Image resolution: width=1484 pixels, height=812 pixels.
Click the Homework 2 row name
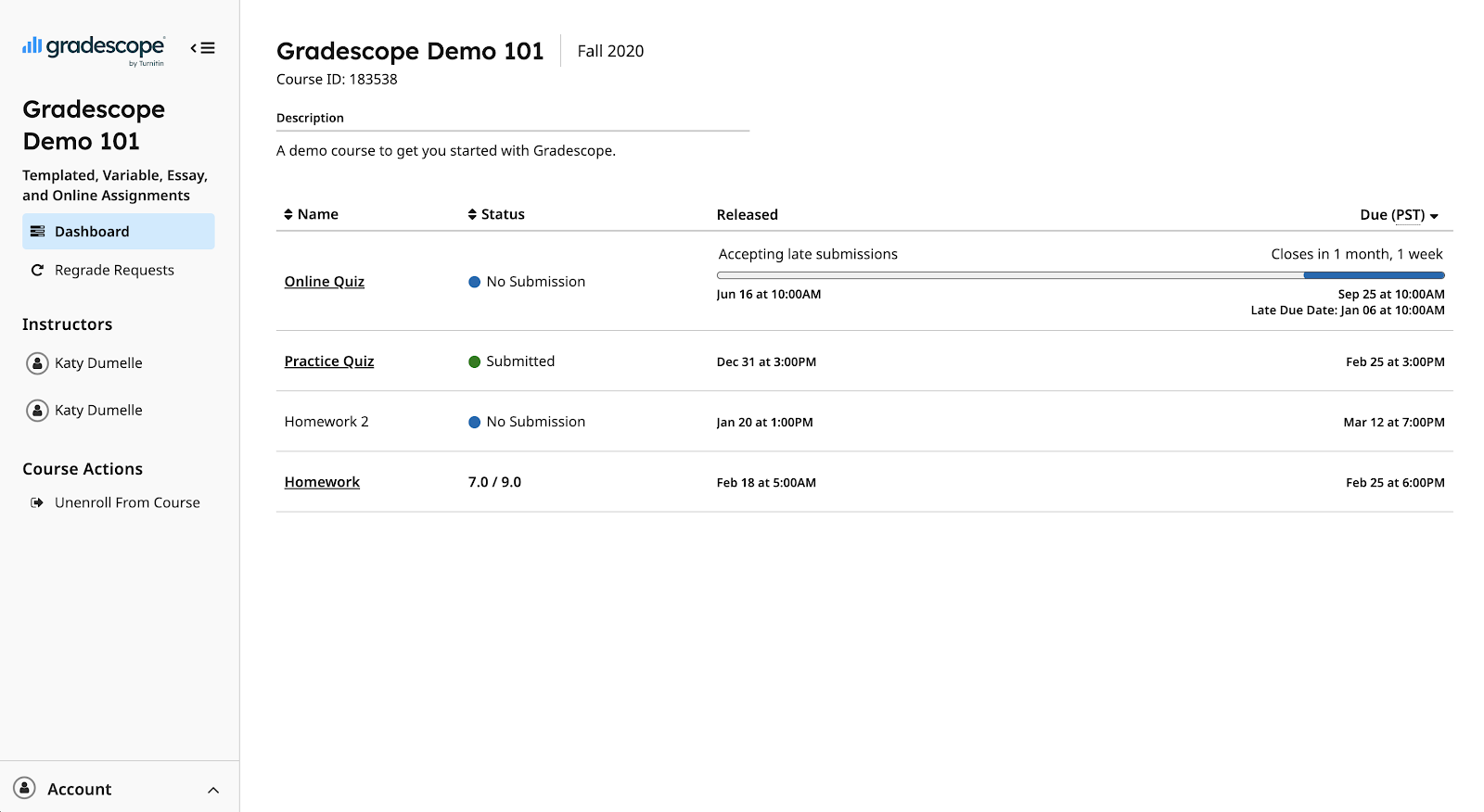click(326, 422)
